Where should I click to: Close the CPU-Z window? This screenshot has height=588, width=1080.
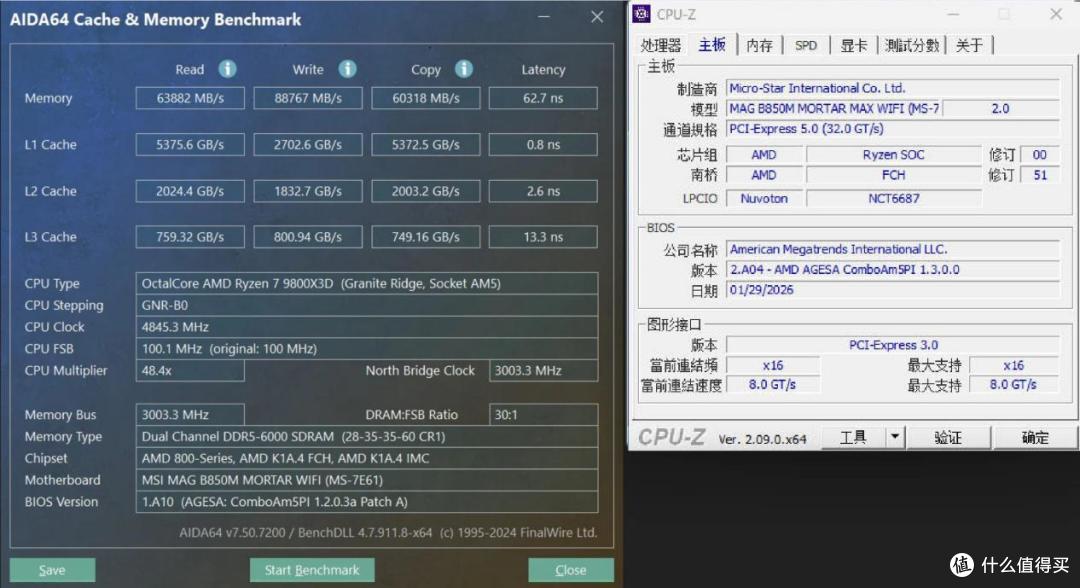click(x=1055, y=14)
